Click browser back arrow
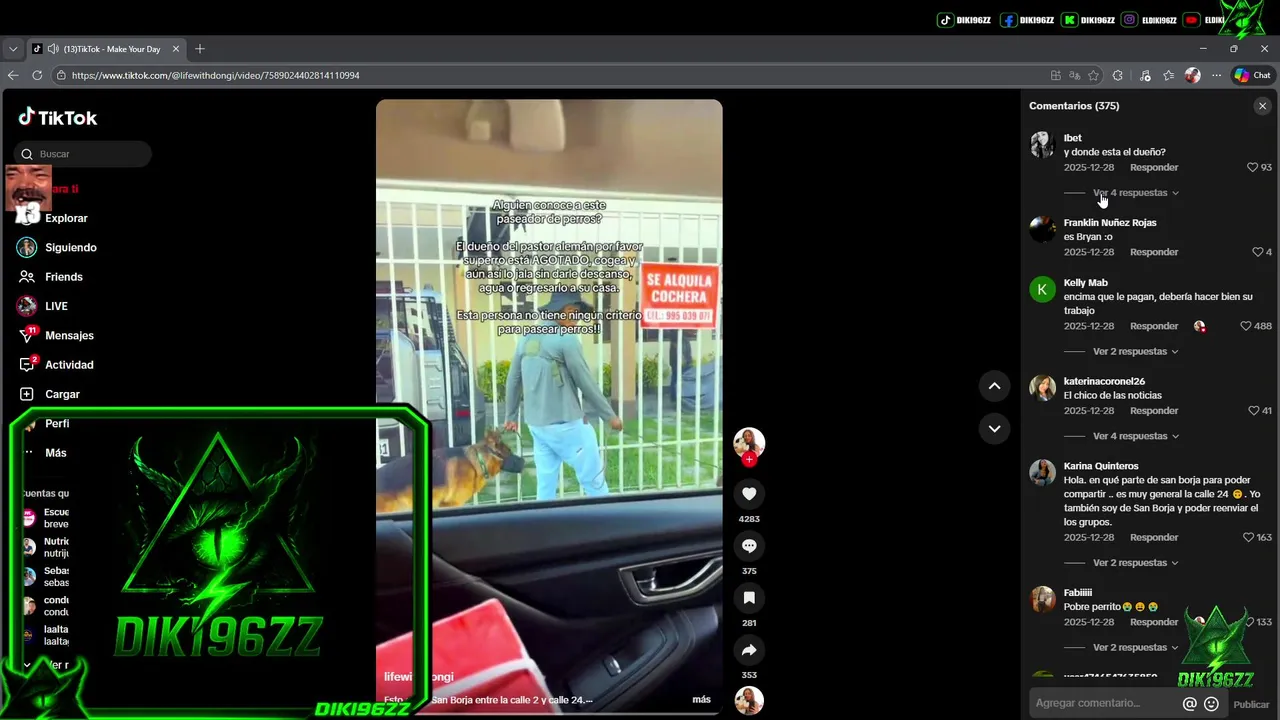1280x720 pixels. click(13, 75)
